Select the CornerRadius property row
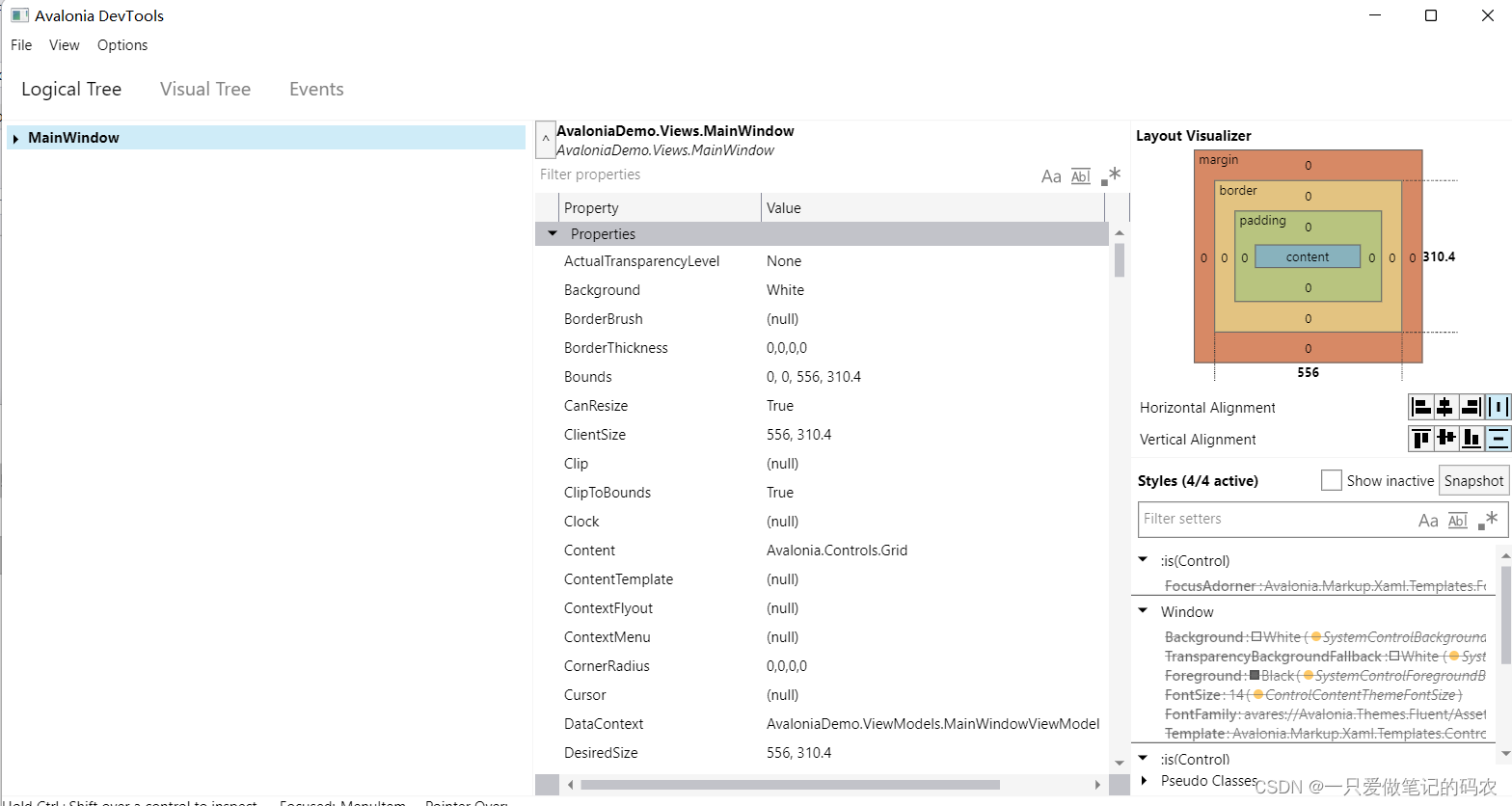 pyautogui.click(x=822, y=665)
